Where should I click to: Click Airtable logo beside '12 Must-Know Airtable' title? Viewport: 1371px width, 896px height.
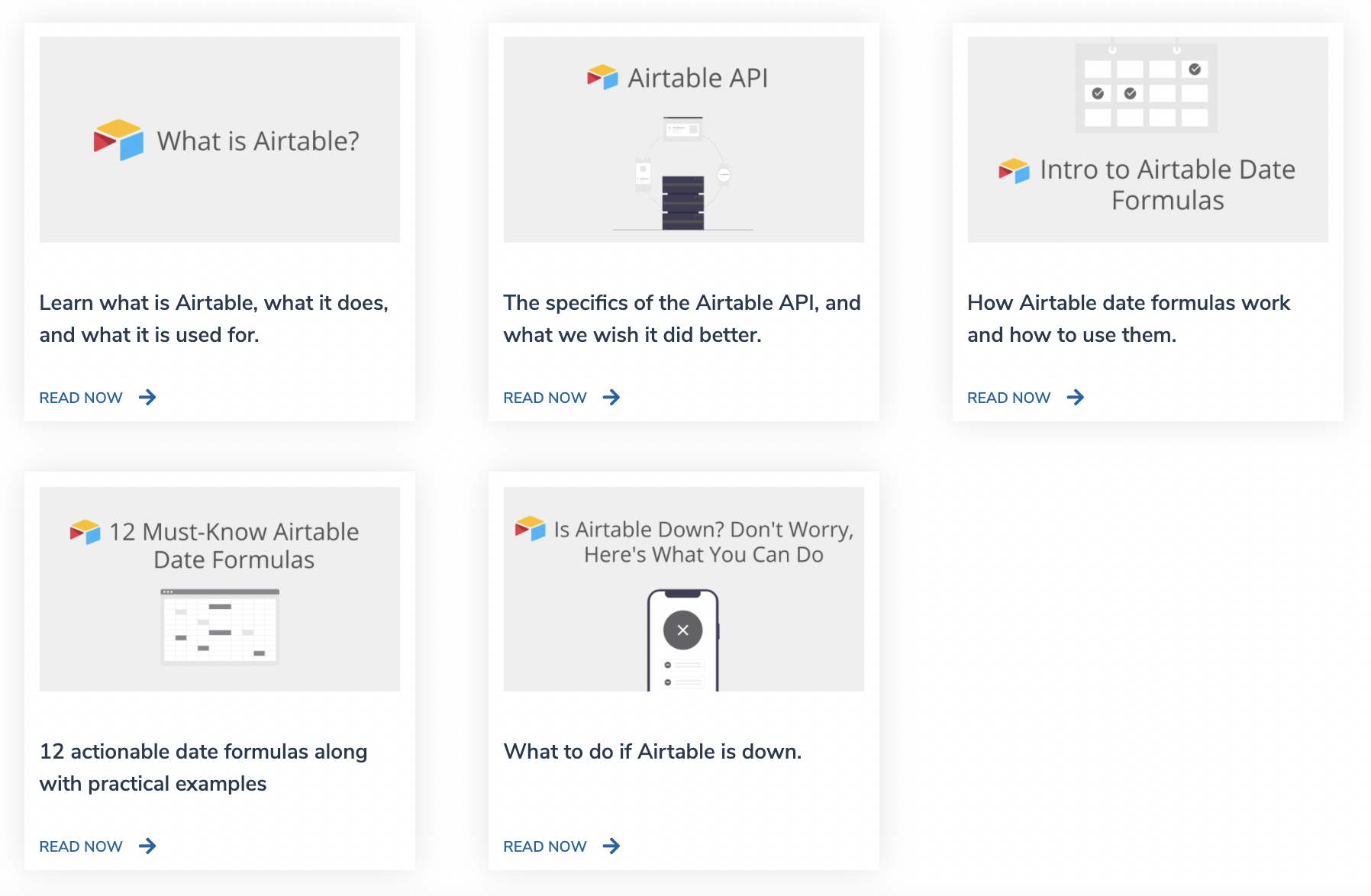(85, 532)
